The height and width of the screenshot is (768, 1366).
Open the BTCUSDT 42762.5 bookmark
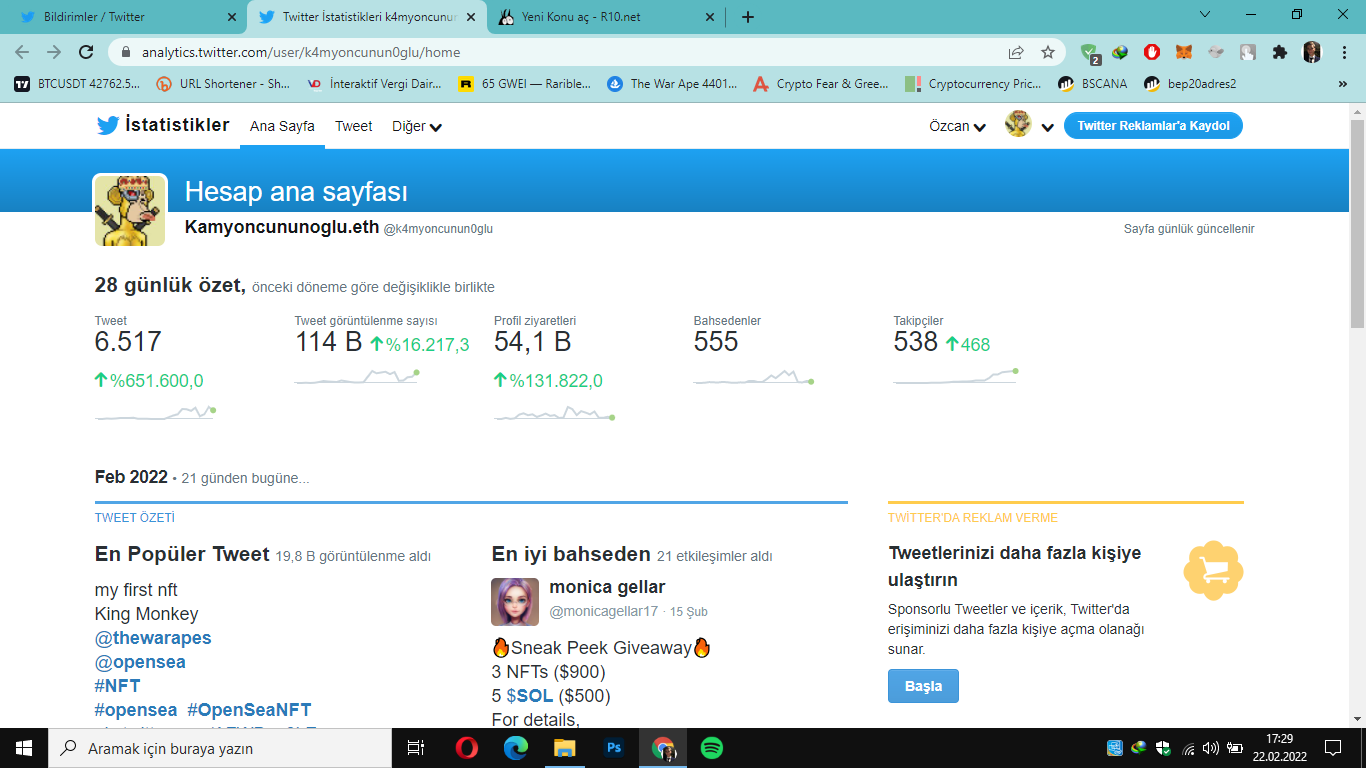point(77,84)
